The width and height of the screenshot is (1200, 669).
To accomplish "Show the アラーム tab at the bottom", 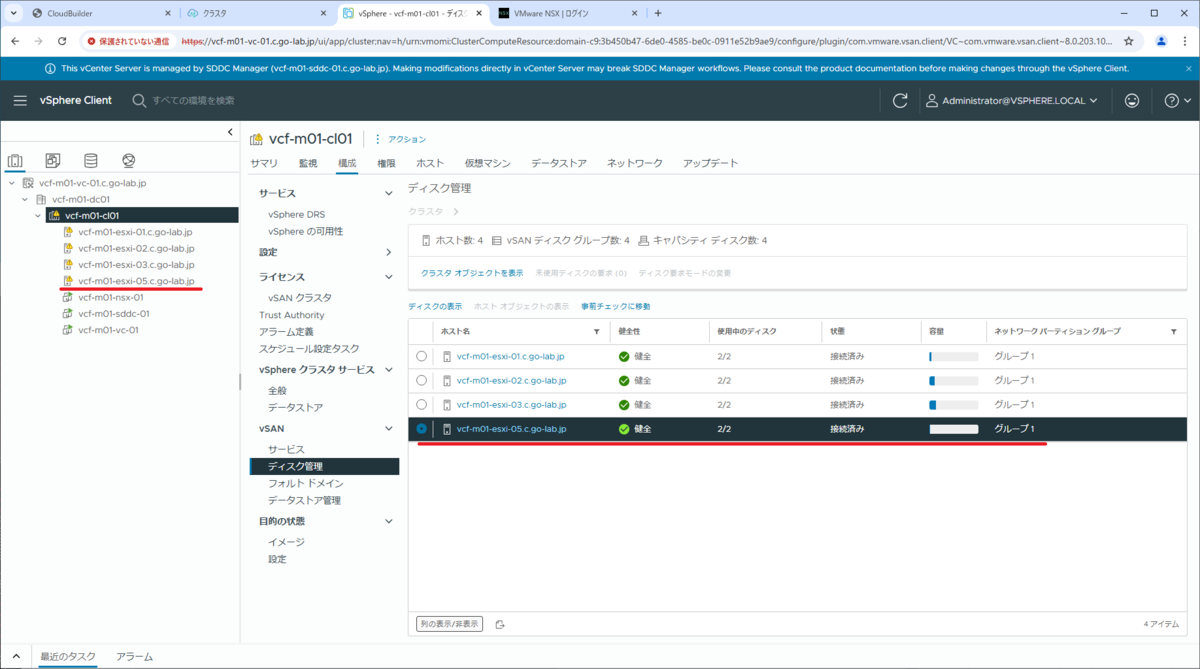I will [134, 657].
